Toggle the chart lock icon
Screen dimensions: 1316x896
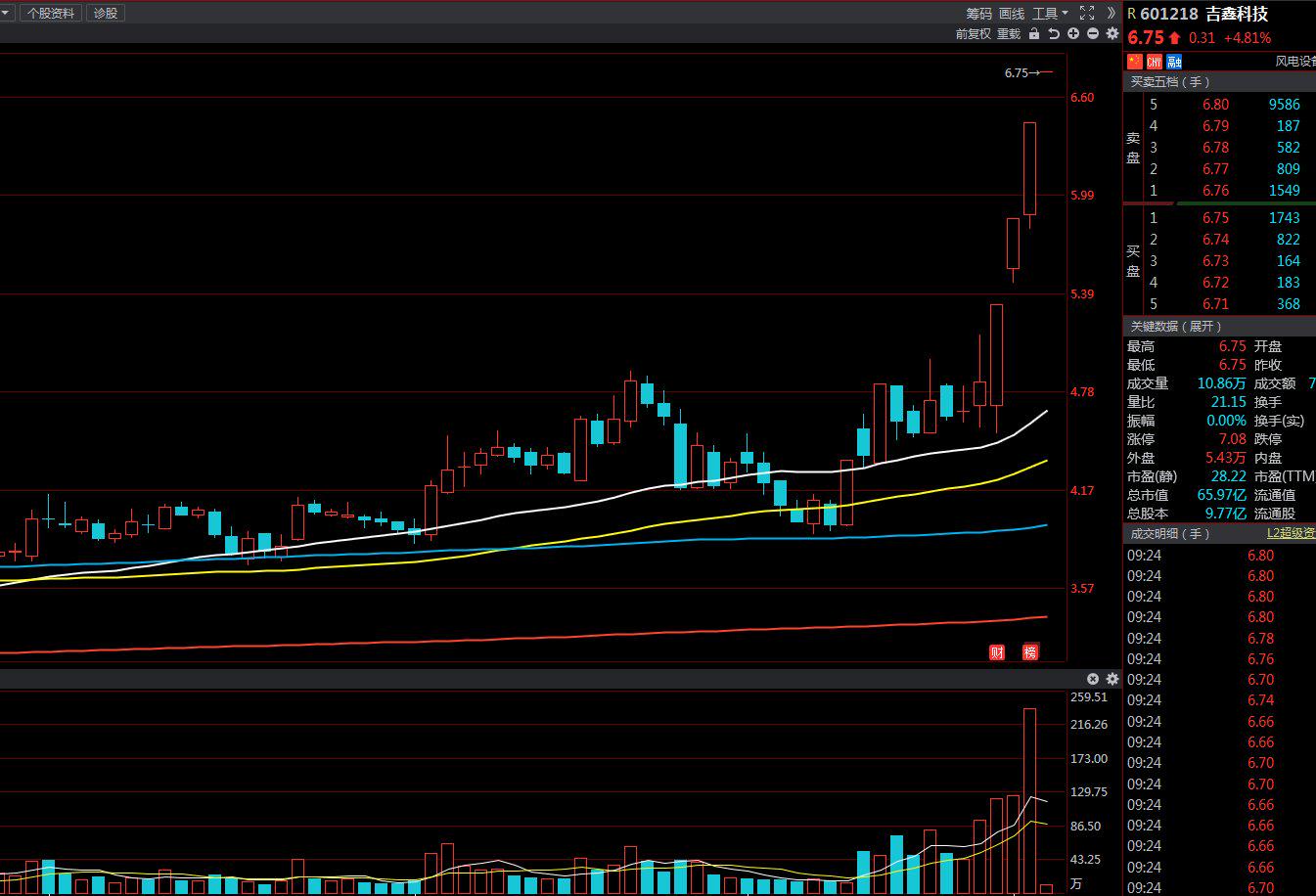click(x=1034, y=33)
